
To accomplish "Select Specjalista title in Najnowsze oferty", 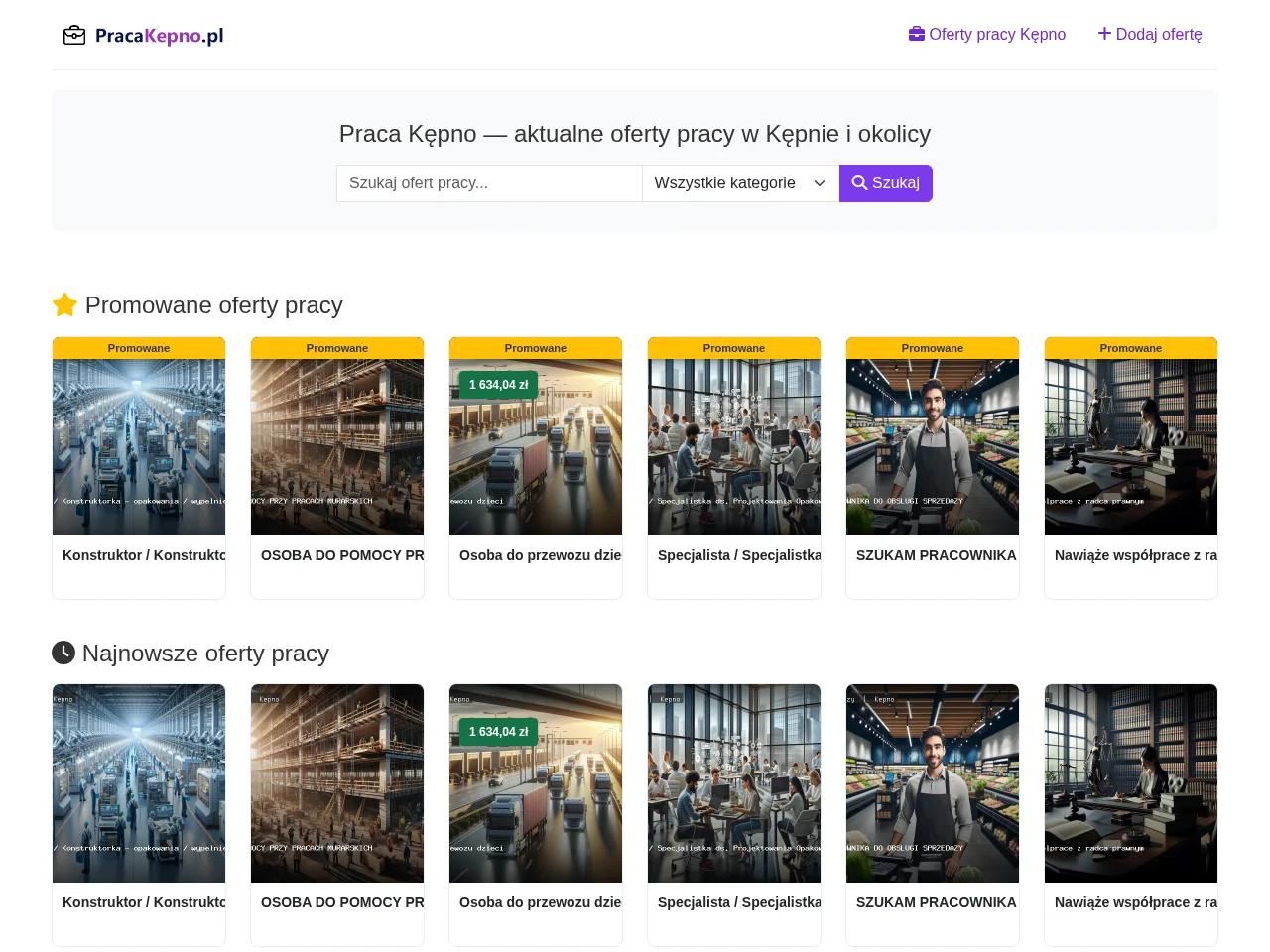I will [739, 902].
